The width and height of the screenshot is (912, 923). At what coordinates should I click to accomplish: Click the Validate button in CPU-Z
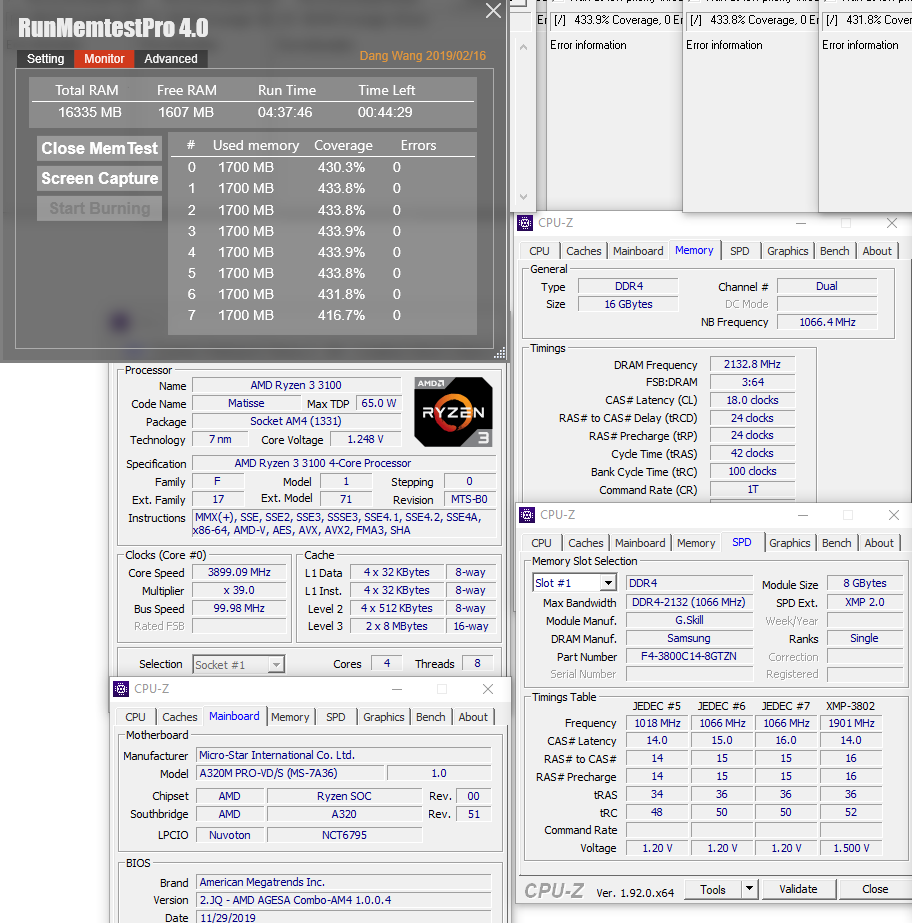[798, 889]
